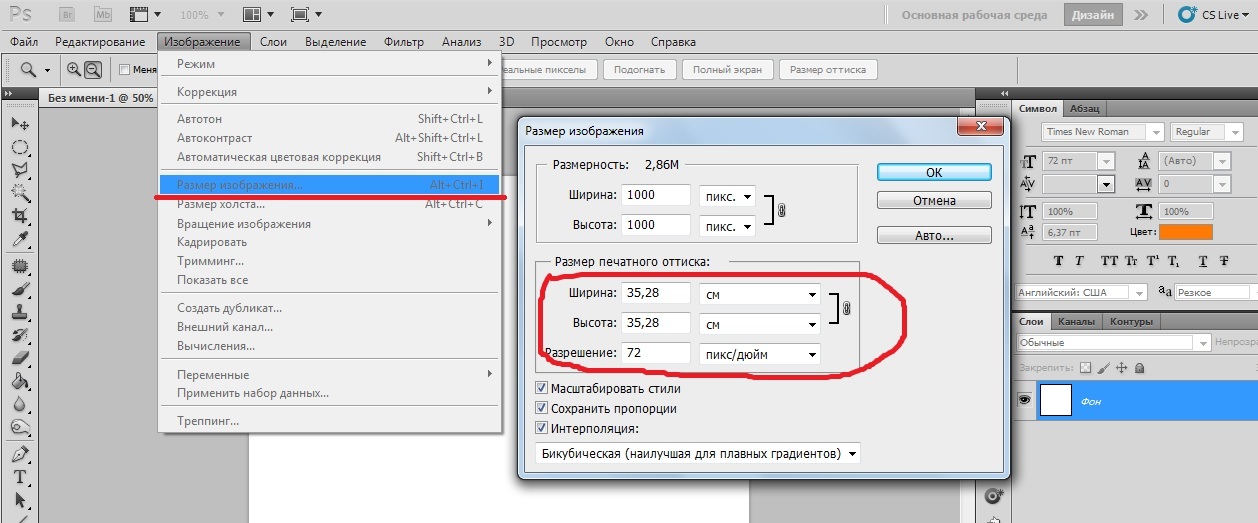This screenshot has width=1258, height=523.
Task: Select the Type tool
Action: (19, 477)
